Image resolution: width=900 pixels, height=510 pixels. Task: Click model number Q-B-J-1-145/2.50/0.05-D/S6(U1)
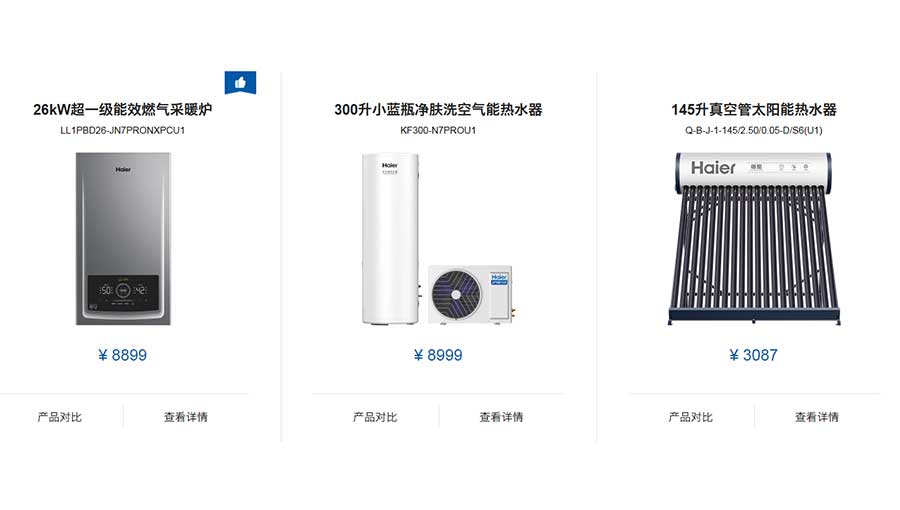[754, 130]
